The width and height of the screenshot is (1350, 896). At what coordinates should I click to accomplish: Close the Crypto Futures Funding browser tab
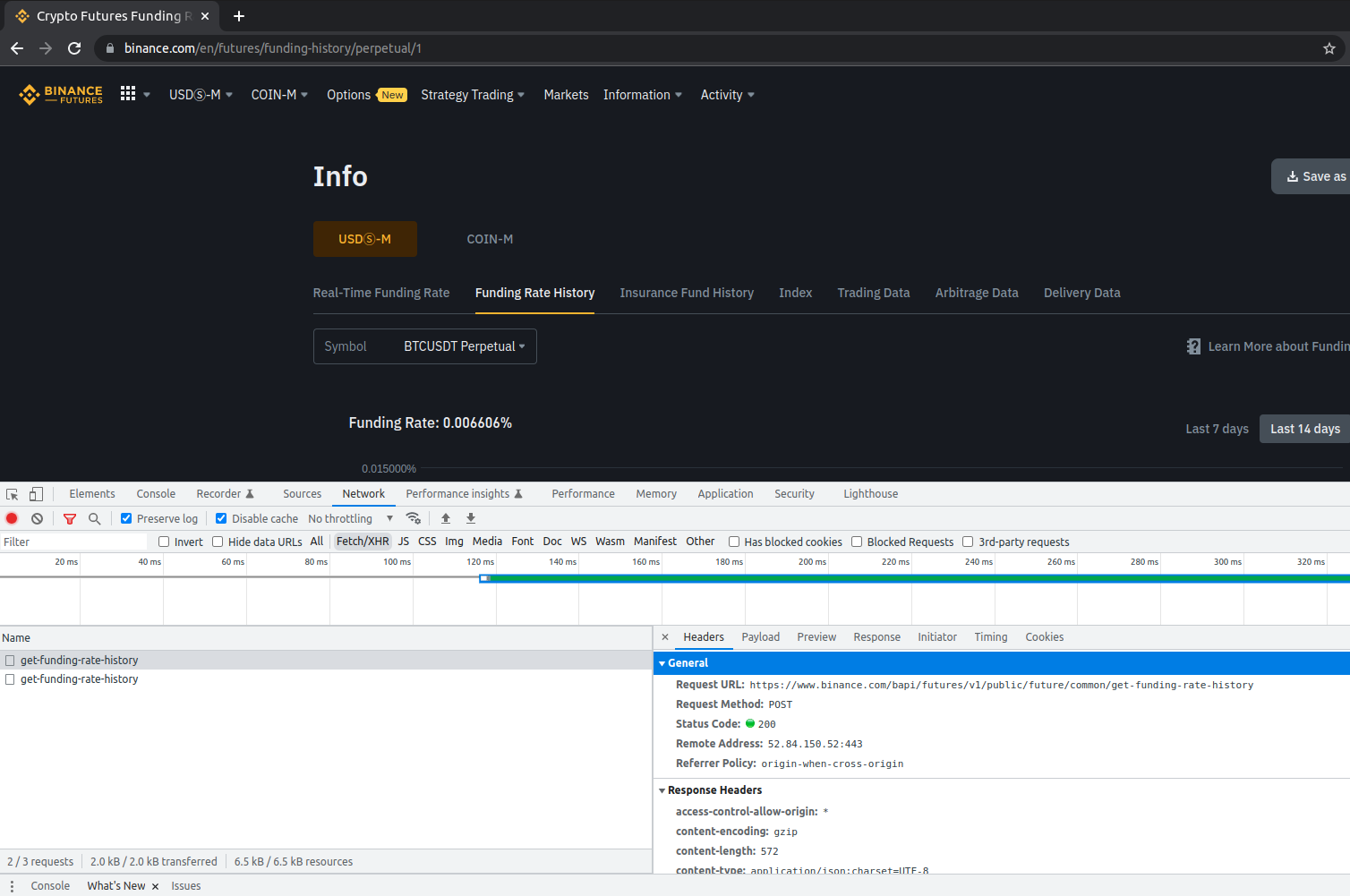coord(205,16)
